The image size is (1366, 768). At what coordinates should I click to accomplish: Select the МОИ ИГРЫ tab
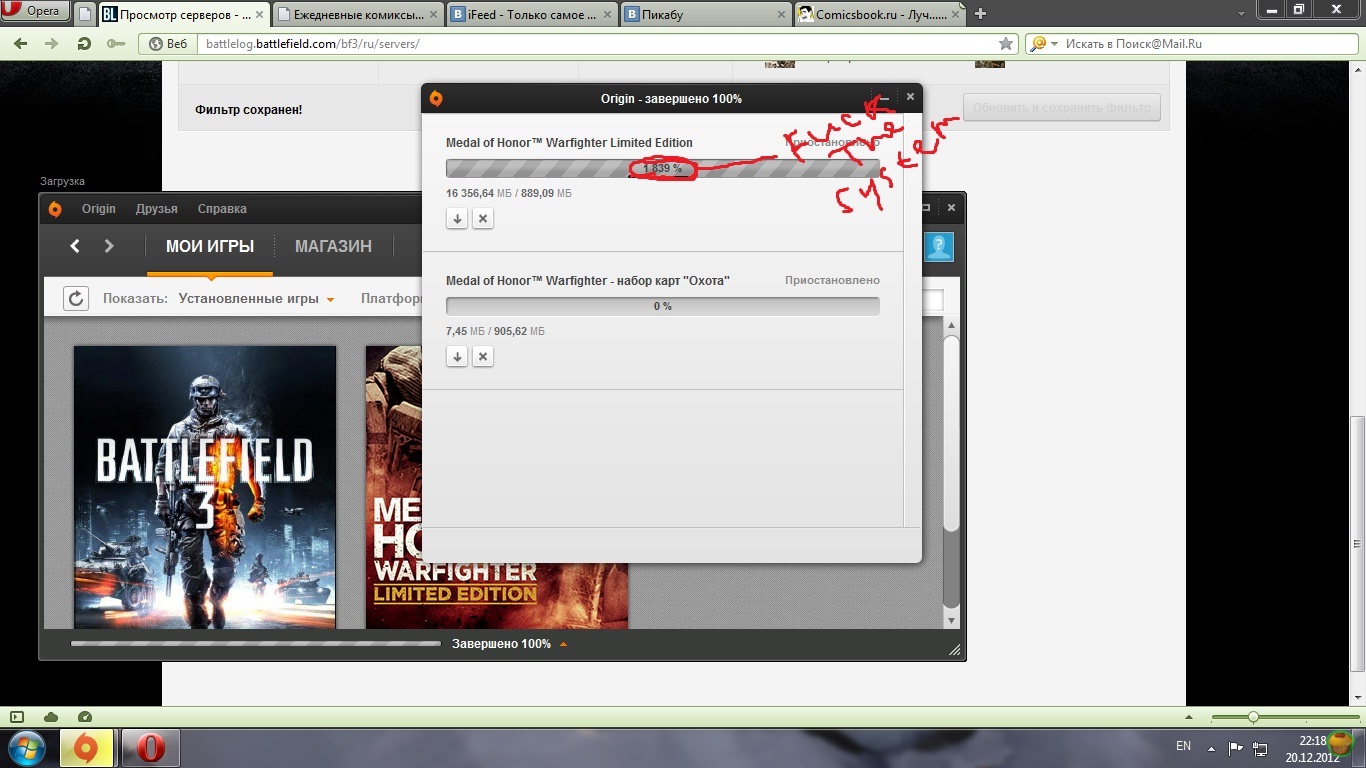[x=210, y=246]
